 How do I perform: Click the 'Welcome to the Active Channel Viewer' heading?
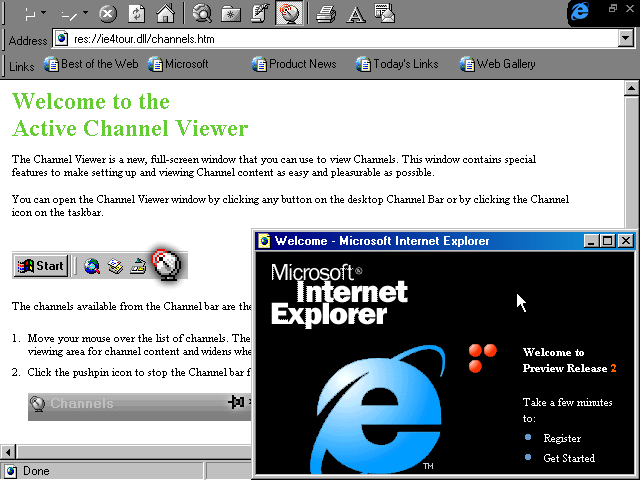tap(130, 115)
